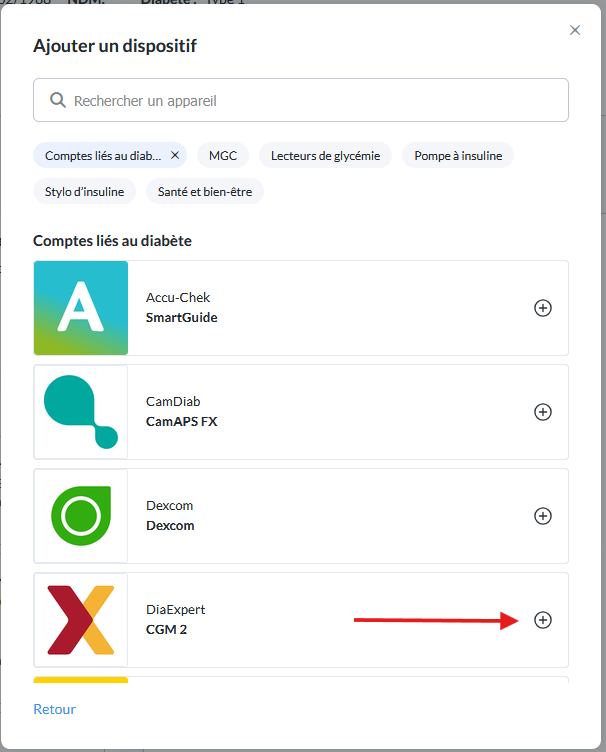
Task: Click the Comptes liés au diabète heading
Action: (112, 241)
